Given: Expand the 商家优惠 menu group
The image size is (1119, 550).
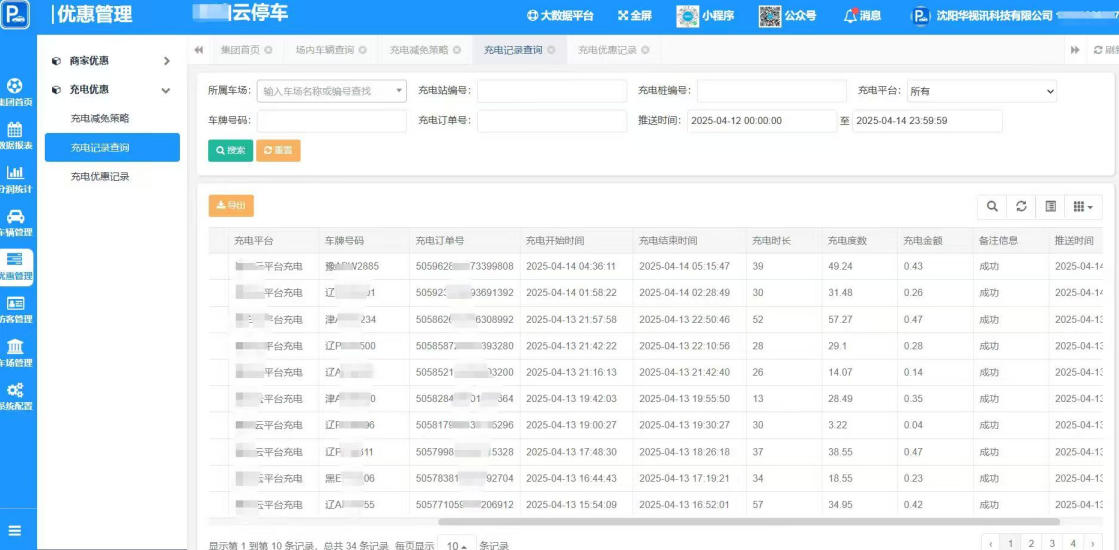Looking at the screenshot, I should point(111,61).
